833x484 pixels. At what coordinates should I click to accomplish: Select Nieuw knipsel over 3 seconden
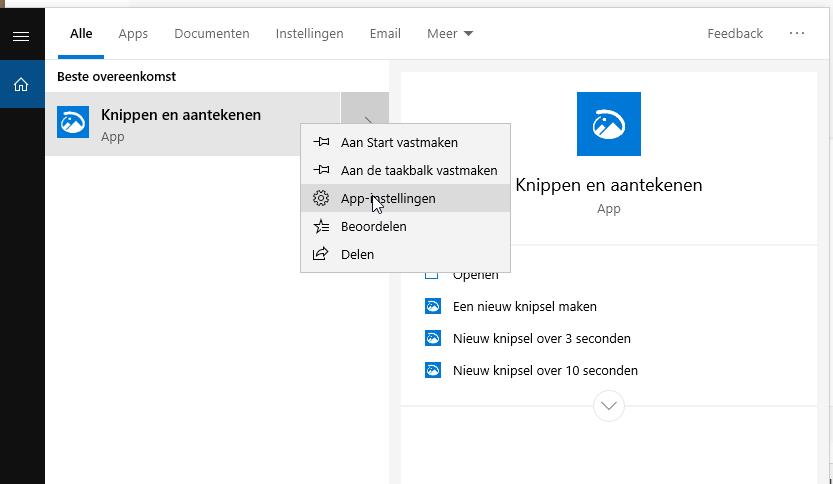pos(541,338)
